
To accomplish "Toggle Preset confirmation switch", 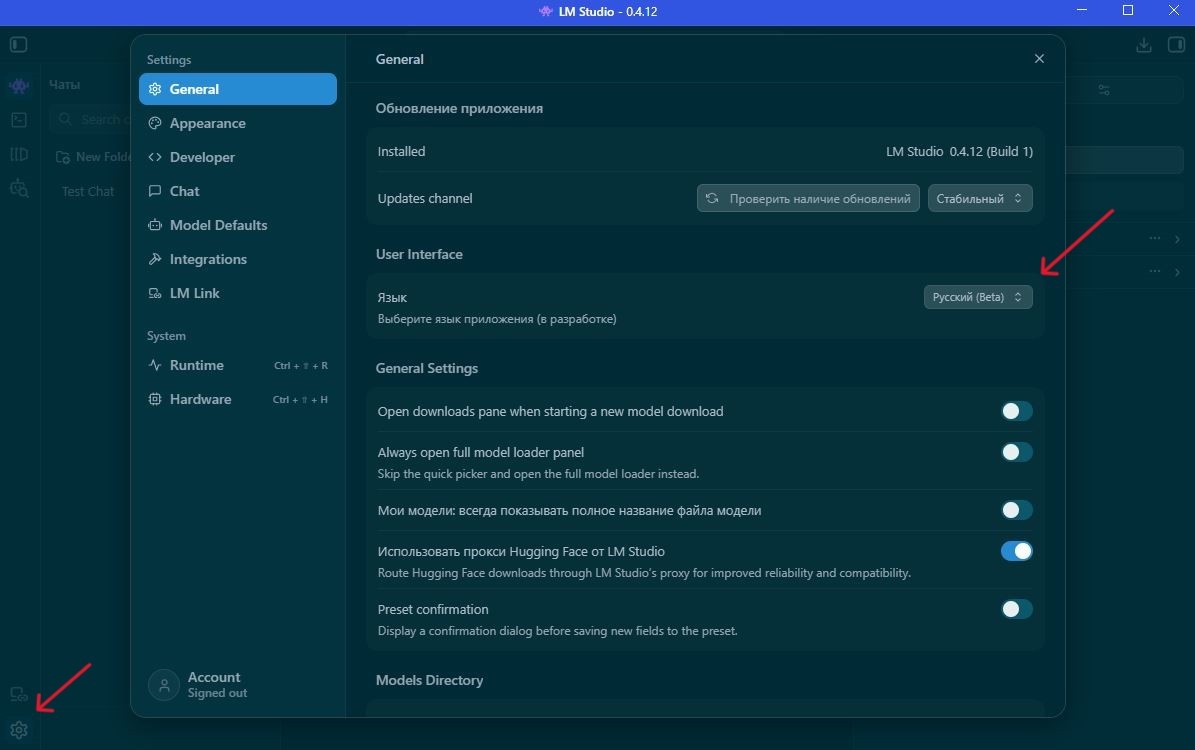I will (1017, 609).
